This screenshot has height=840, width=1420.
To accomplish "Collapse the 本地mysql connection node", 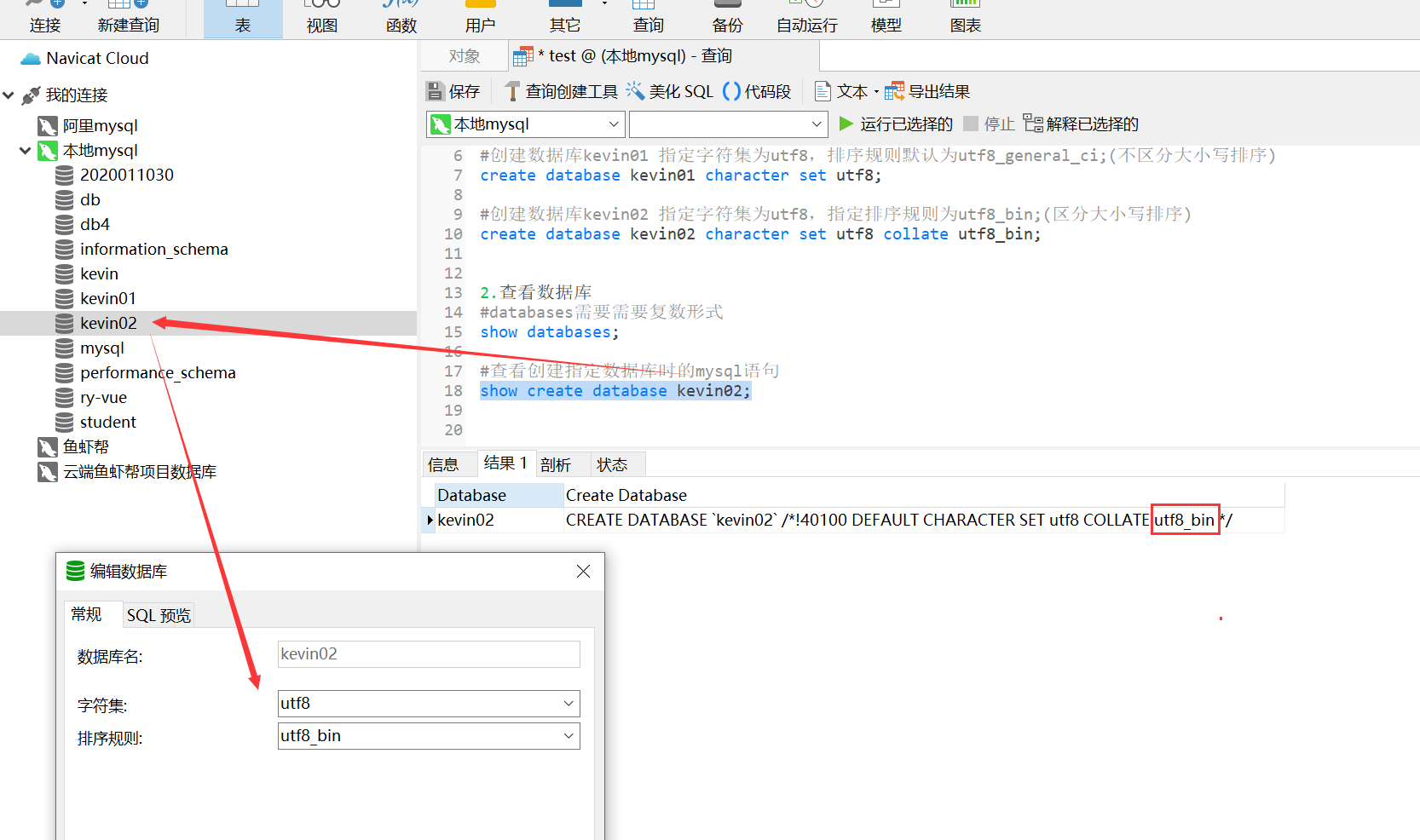I will click(x=25, y=151).
